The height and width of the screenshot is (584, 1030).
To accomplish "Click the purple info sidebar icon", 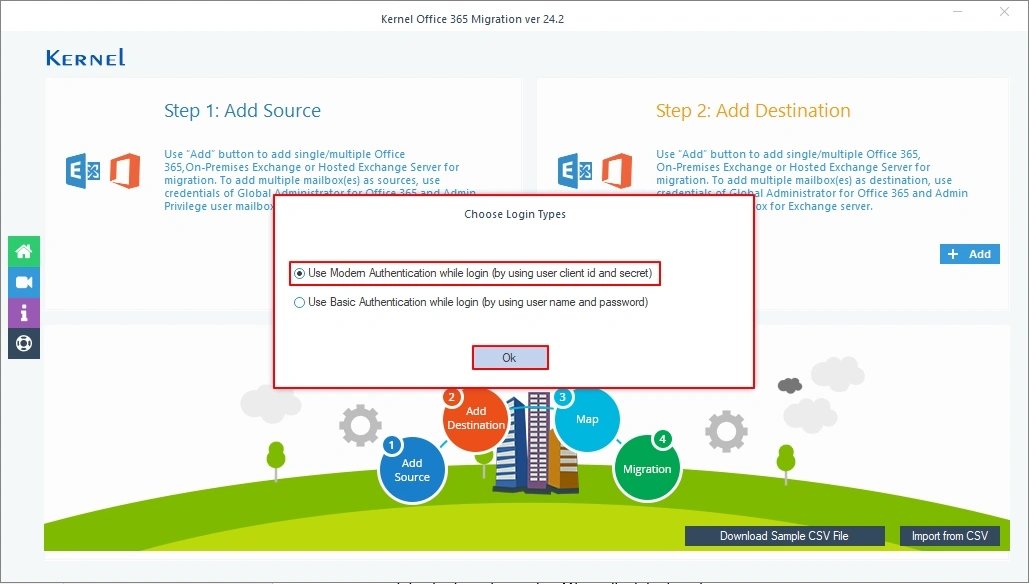I will click(x=24, y=313).
